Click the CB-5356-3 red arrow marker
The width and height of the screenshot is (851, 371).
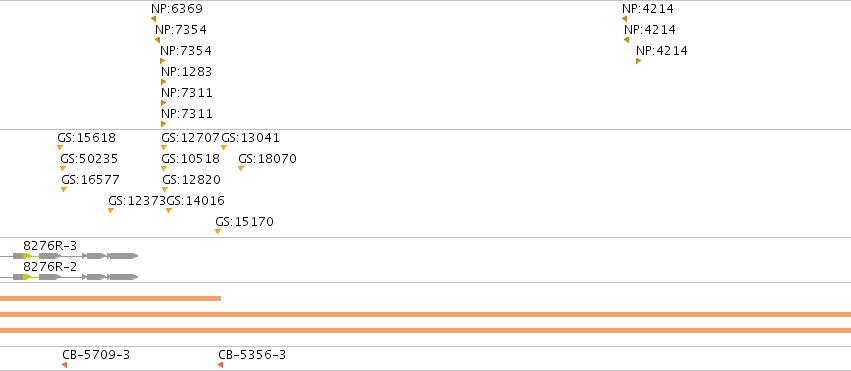(220, 365)
